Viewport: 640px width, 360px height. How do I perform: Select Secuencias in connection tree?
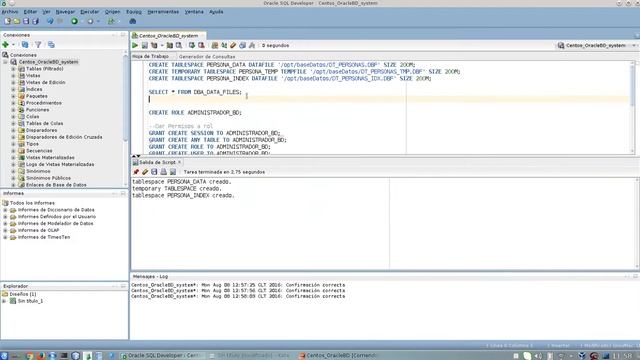click(39, 151)
